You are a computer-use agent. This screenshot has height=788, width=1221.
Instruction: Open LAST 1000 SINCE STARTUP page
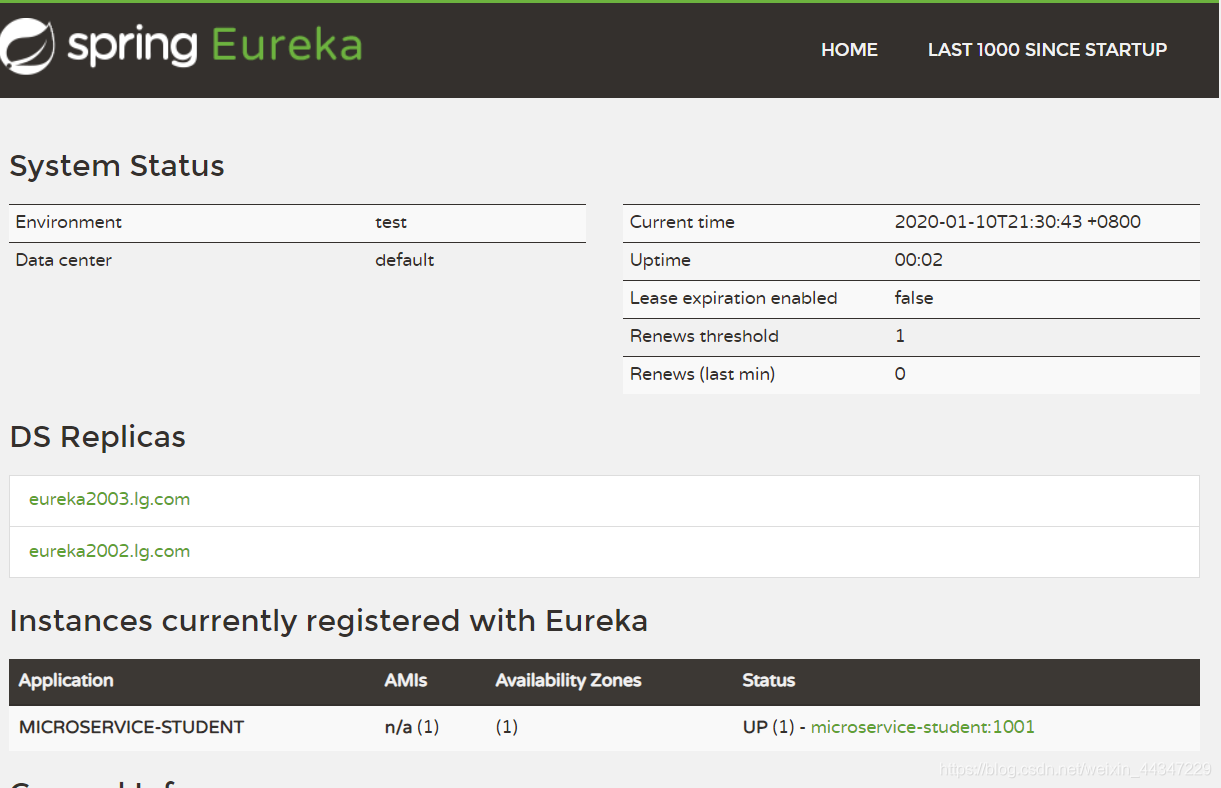pyautogui.click(x=1047, y=50)
